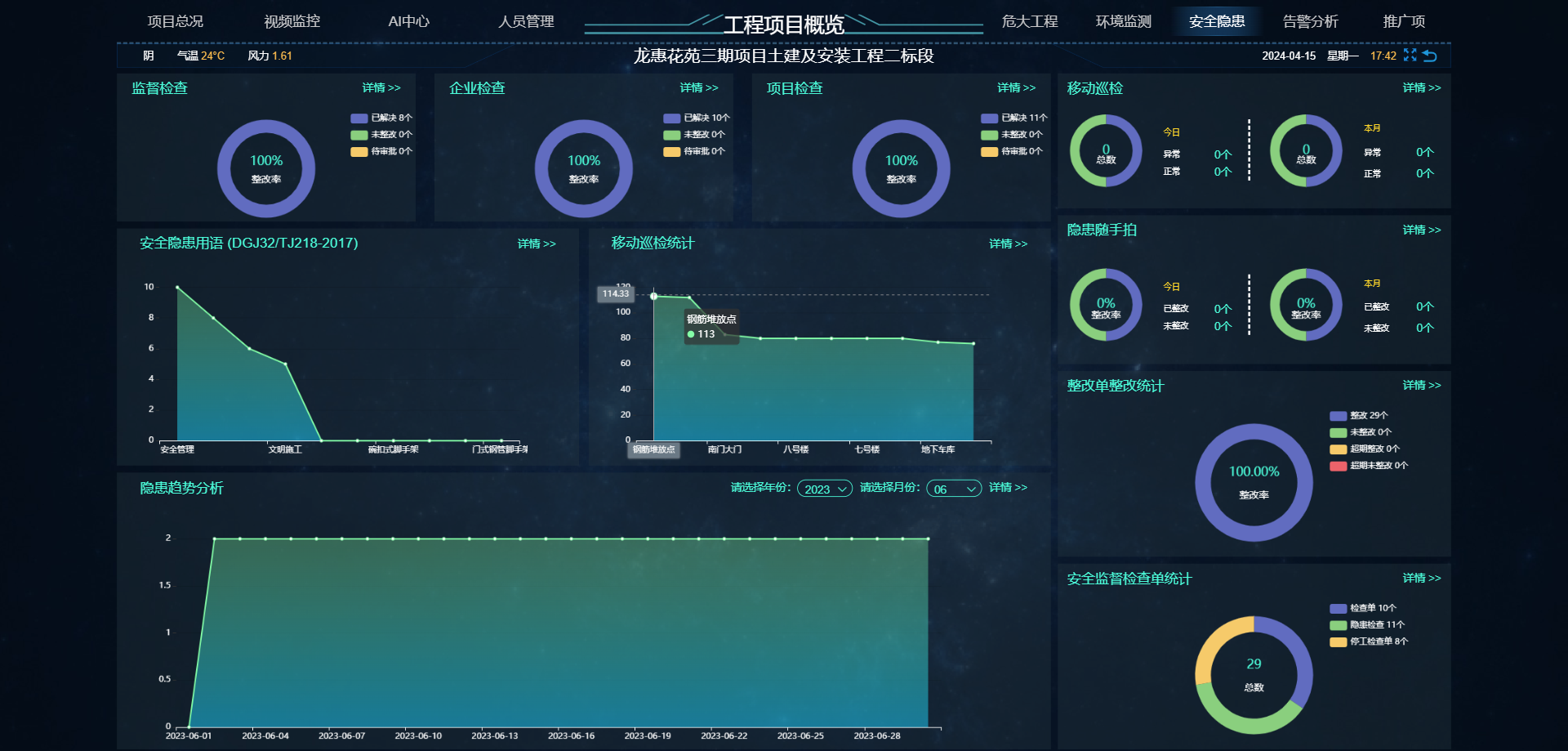Toggle 待审批 legend in 项目检查 chart
The width and height of the screenshot is (1568, 751).
pos(1012,151)
